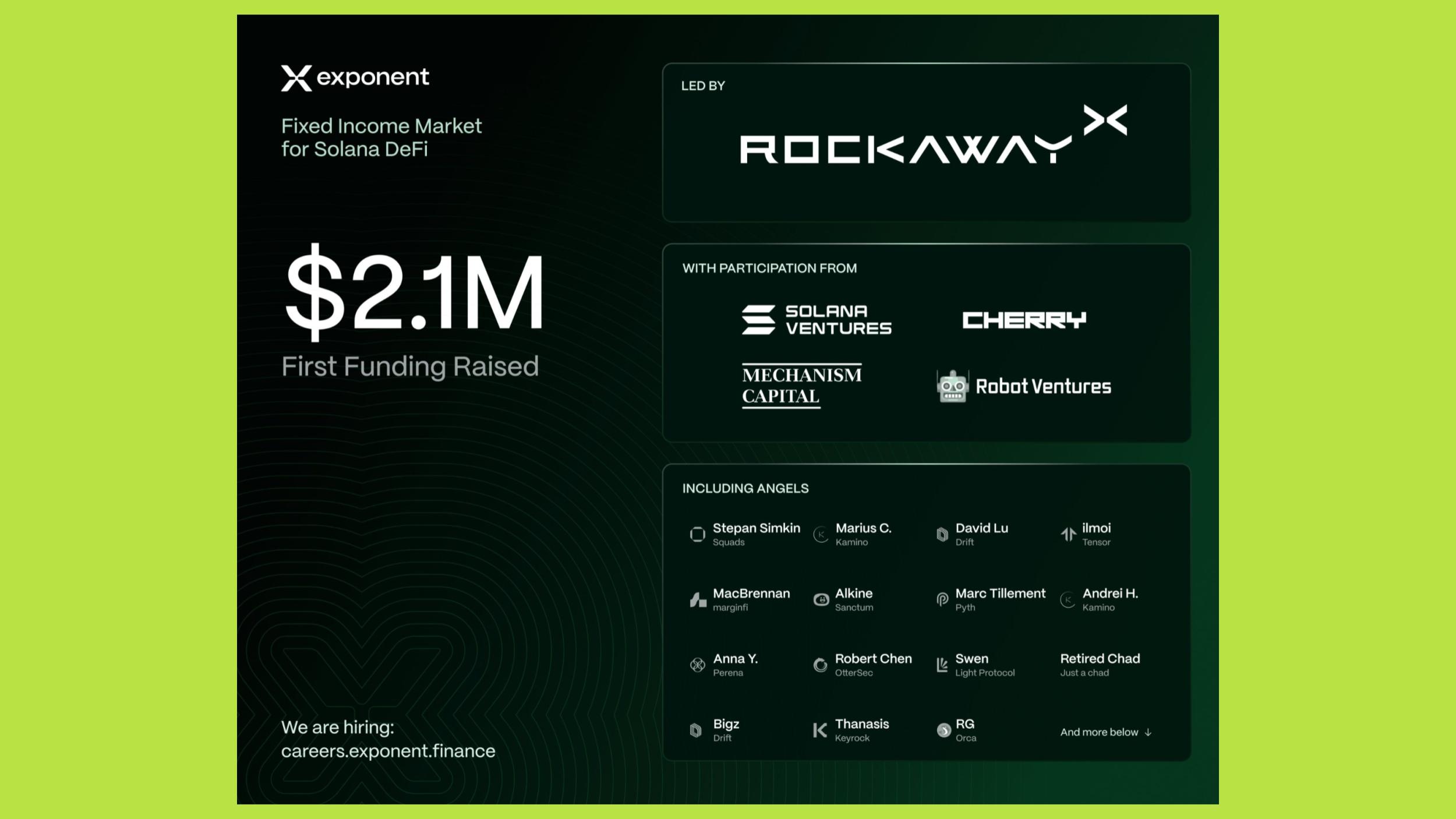Click the Tensor icon next to ilmoi
Screen dimensions: 1456x819
(1068, 534)
